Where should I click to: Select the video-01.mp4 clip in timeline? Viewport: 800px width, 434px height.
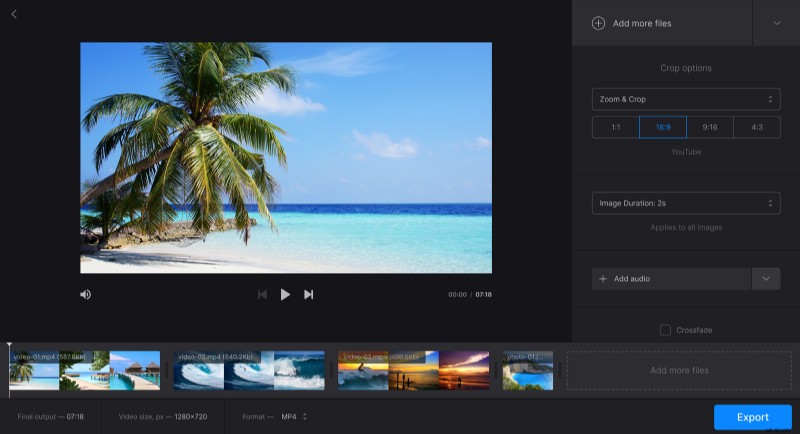(85, 370)
